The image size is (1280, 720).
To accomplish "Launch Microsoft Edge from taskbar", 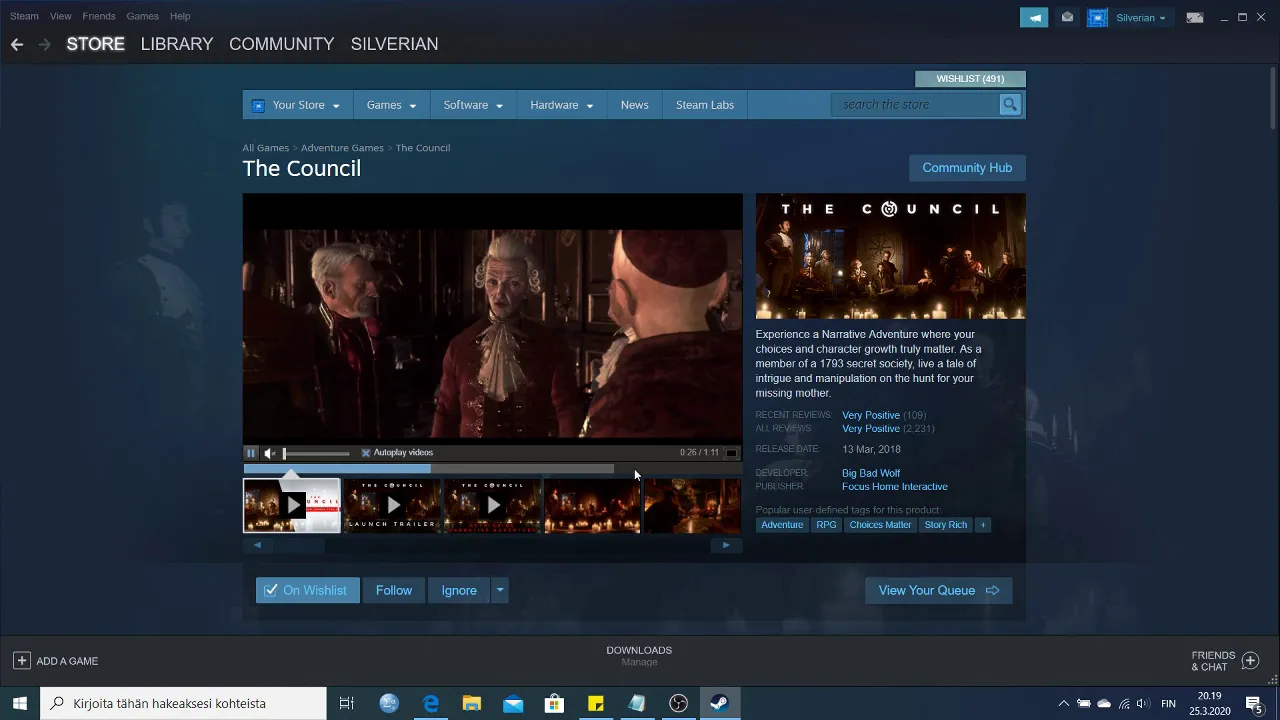I will [x=431, y=703].
